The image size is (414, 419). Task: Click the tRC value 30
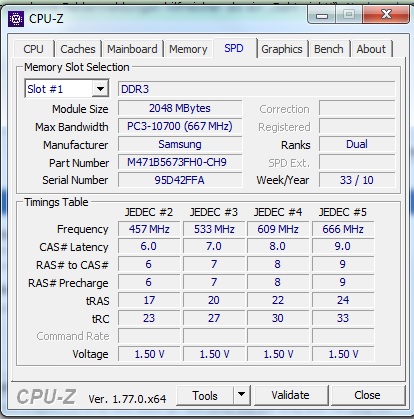278,318
